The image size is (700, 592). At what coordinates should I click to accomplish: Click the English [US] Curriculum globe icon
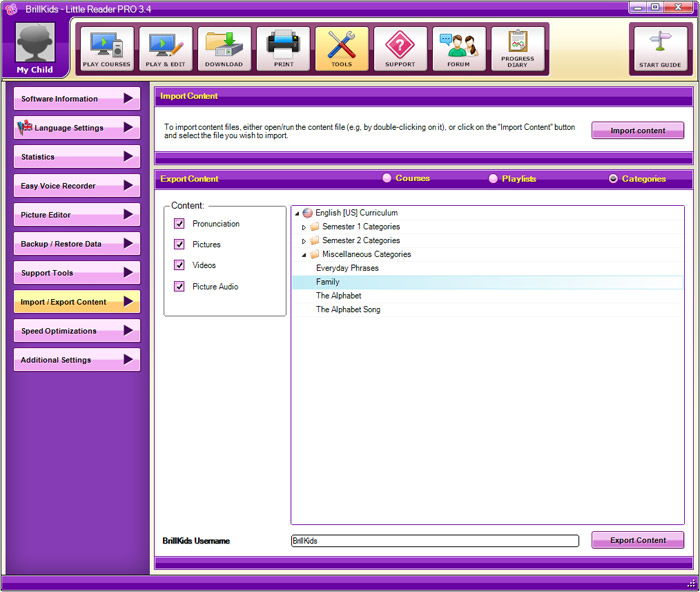point(308,213)
